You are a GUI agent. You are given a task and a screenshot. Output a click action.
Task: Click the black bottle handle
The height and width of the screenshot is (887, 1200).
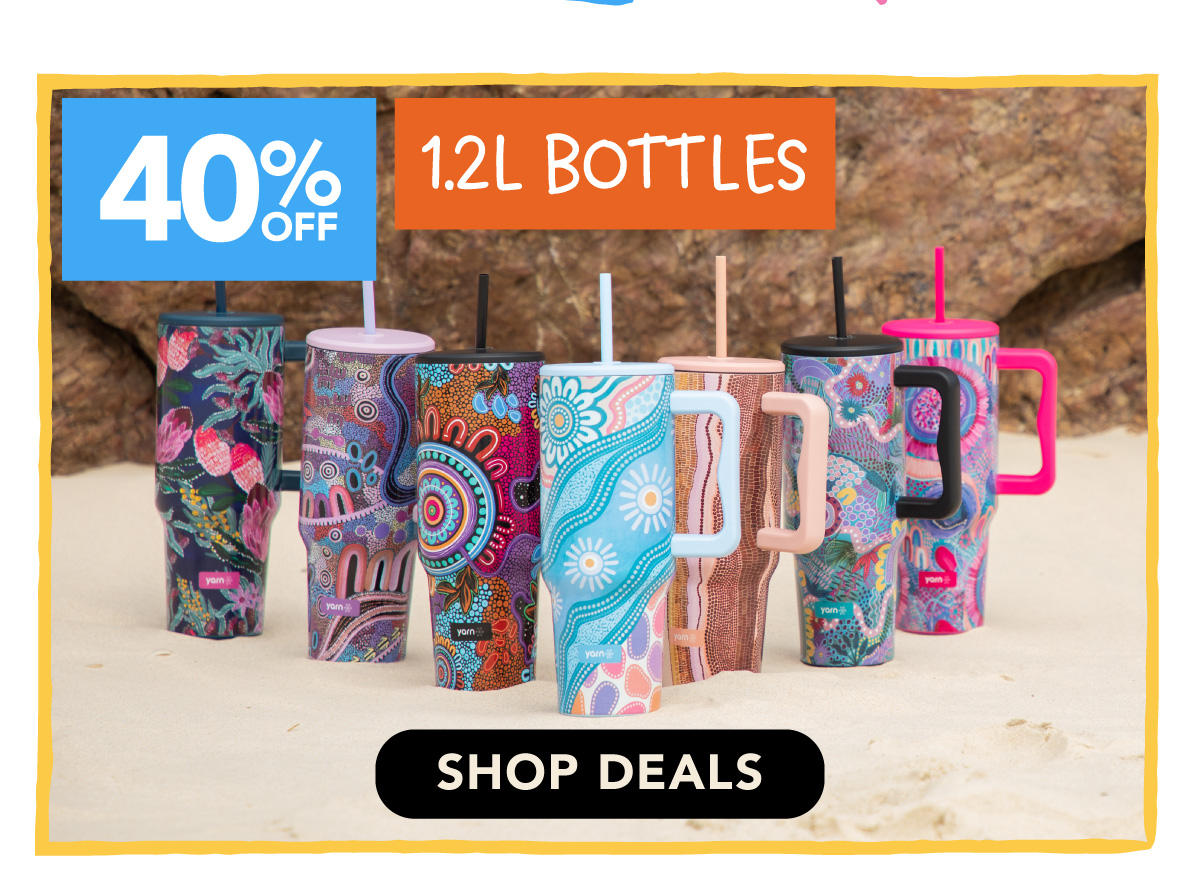930,440
